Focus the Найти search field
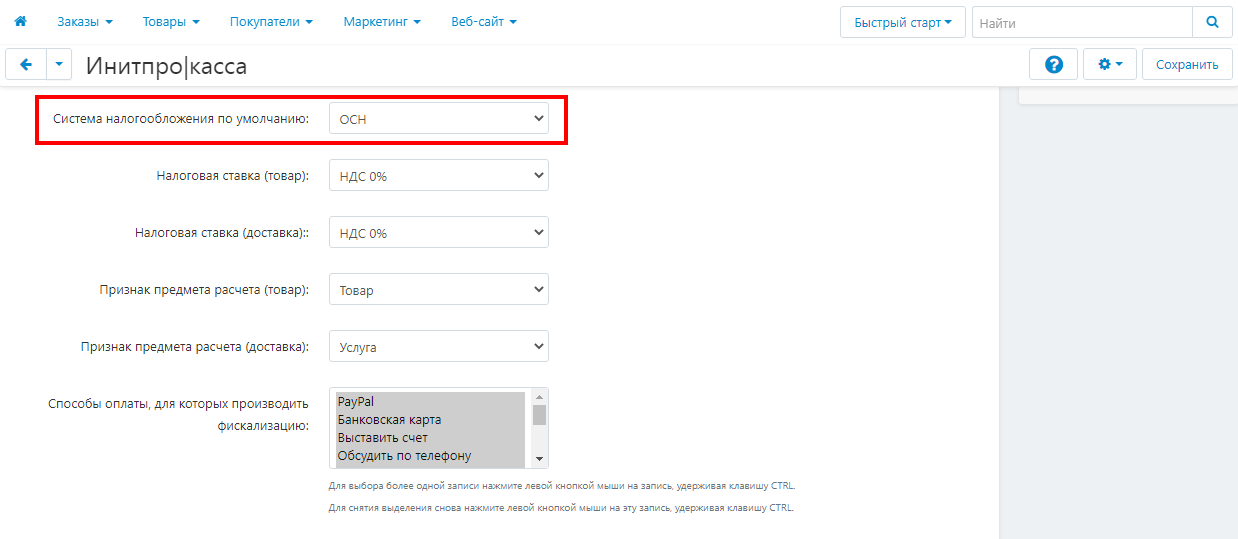This screenshot has height=539, width=1238. (x=1082, y=22)
